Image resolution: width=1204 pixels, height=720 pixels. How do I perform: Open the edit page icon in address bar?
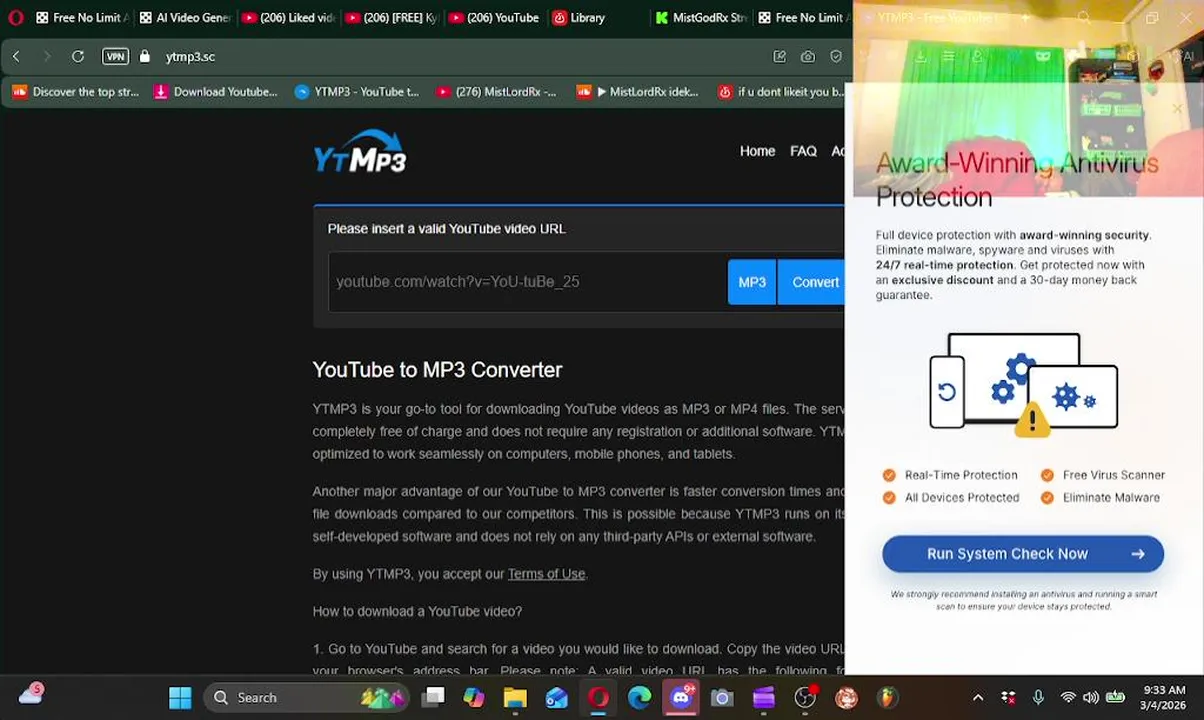click(779, 57)
